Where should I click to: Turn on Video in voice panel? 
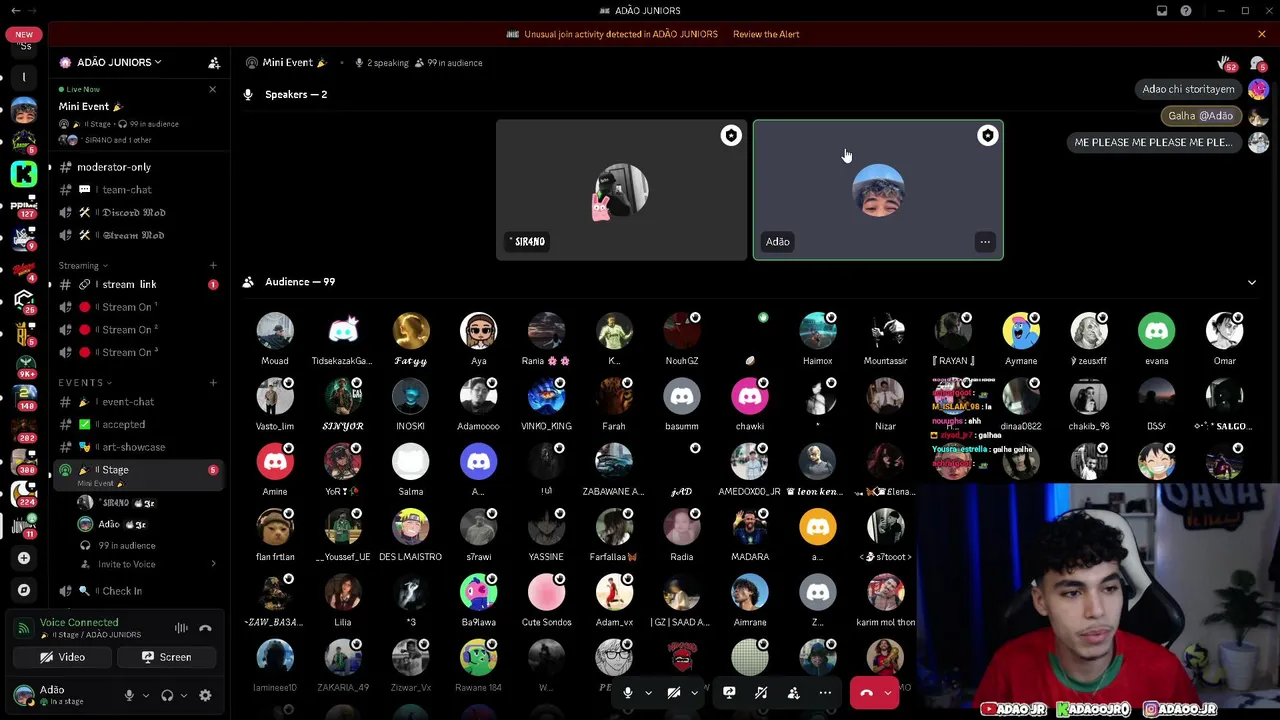(62, 657)
